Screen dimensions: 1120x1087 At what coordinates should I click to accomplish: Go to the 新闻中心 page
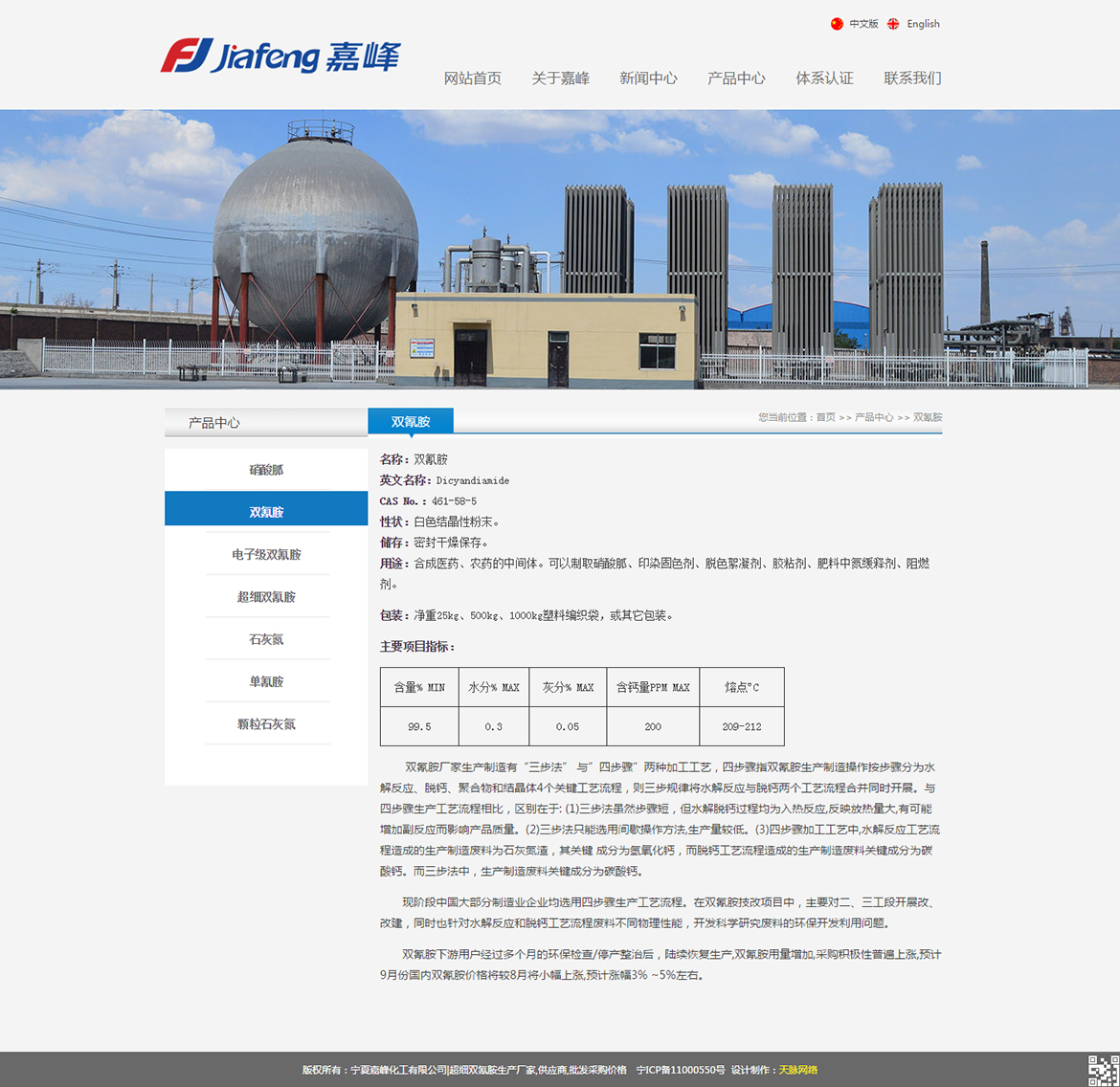[x=648, y=78]
